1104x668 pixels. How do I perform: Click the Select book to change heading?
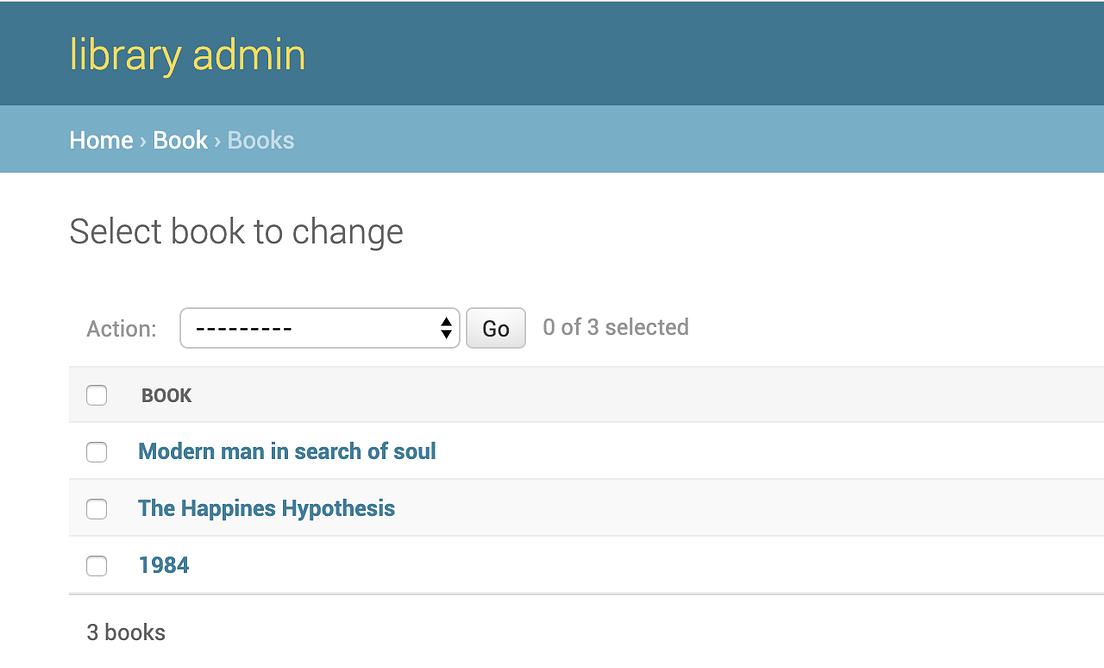tap(235, 231)
